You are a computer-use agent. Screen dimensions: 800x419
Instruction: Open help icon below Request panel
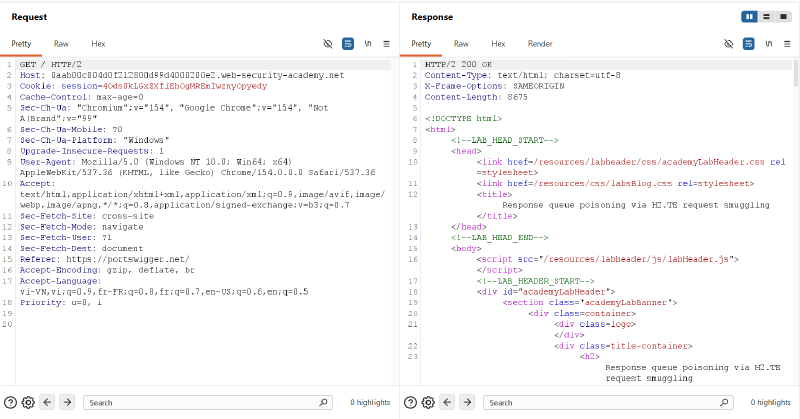click(x=10, y=403)
